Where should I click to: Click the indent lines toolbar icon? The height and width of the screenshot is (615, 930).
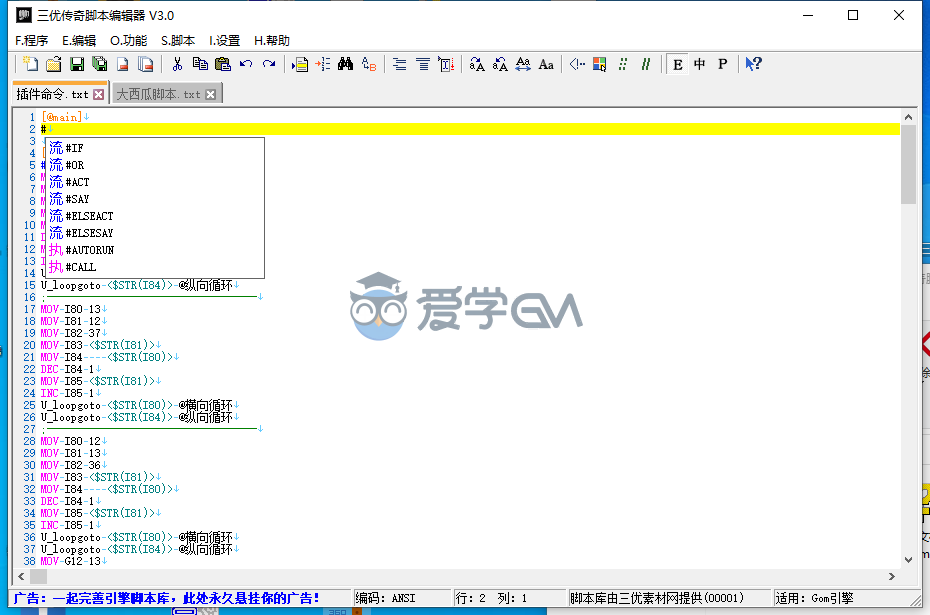coord(400,64)
